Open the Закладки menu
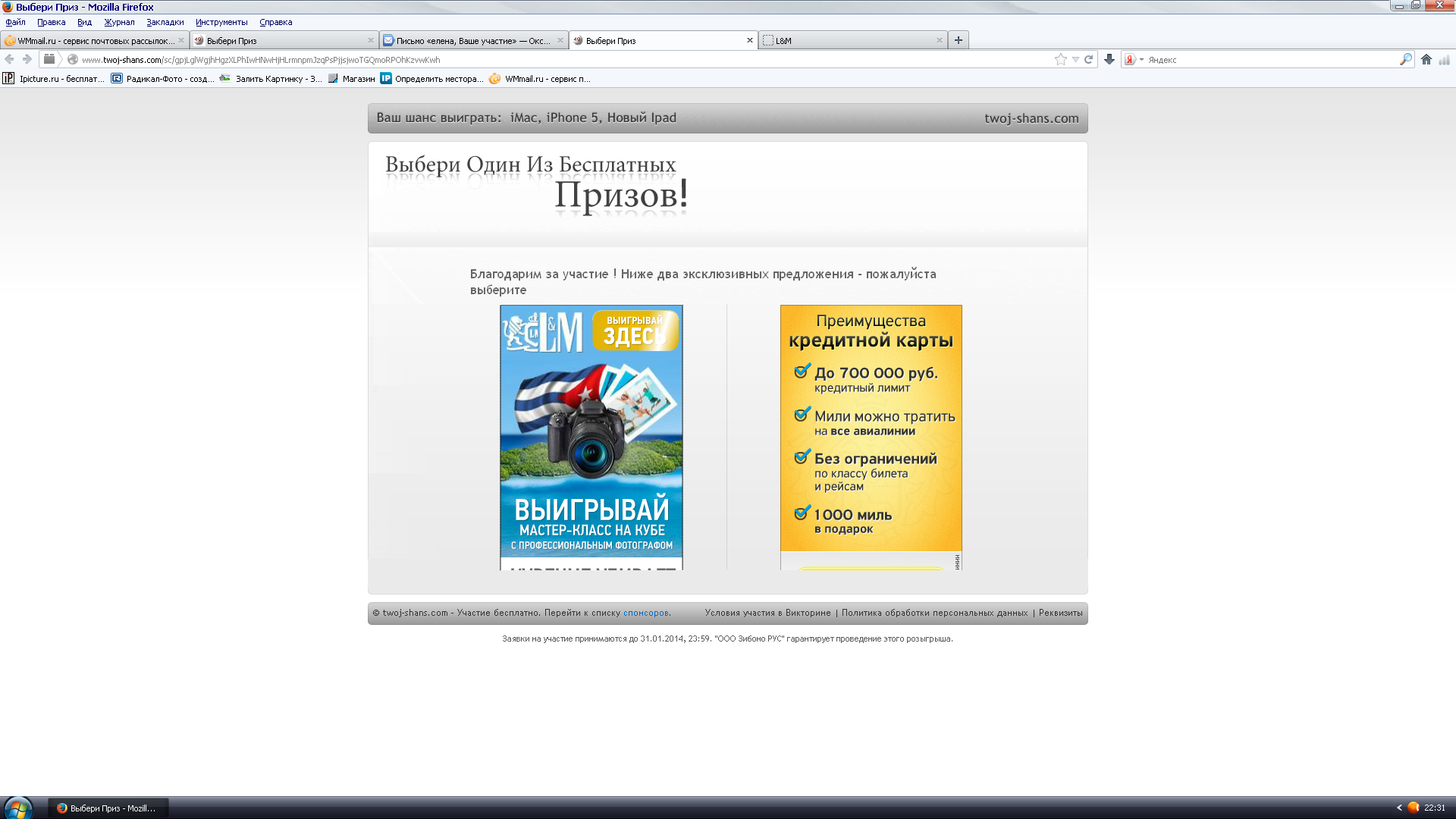The height and width of the screenshot is (819, 1456). coord(165,22)
